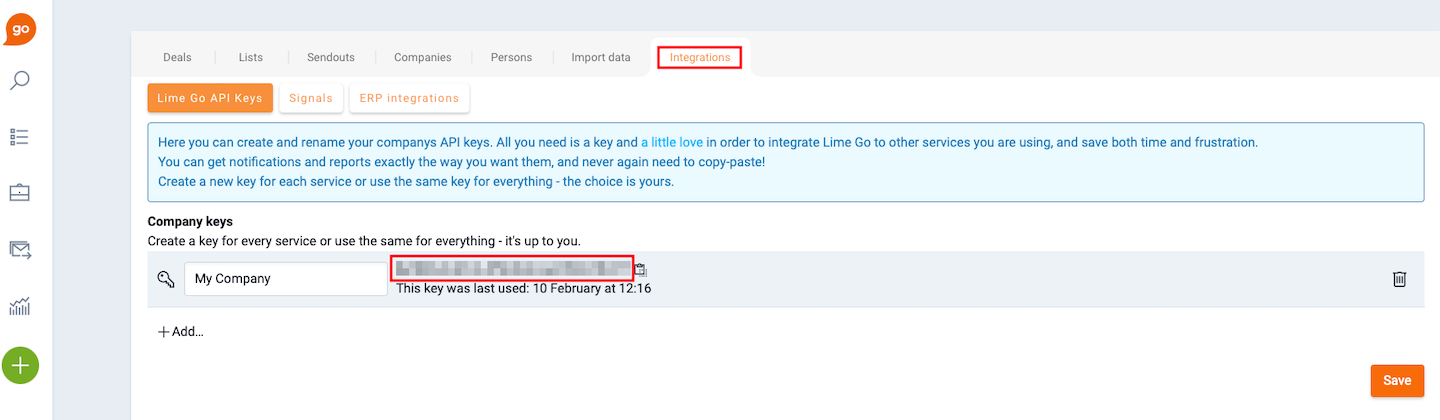Viewport: 1440px width, 420px height.
Task: Switch to the Deals tab
Action: (177, 57)
